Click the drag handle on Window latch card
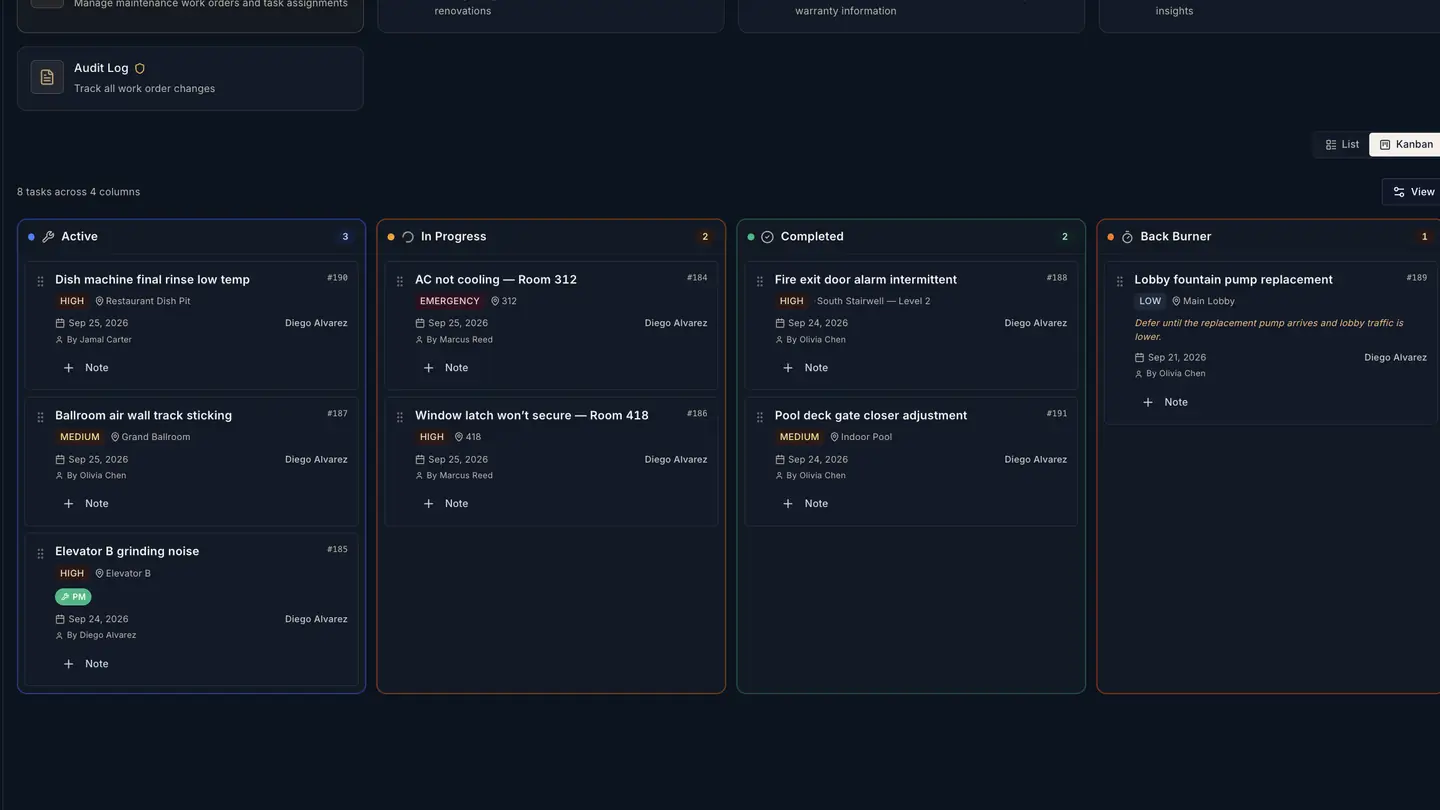 pyautogui.click(x=400, y=417)
